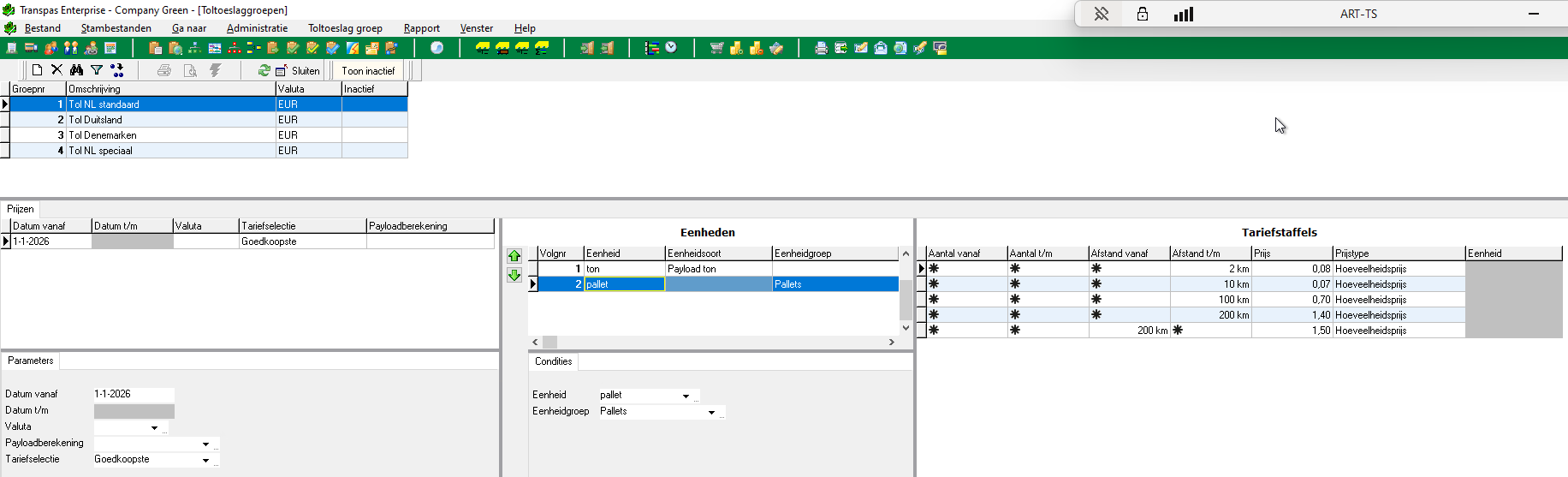Image resolution: width=1568 pixels, height=477 pixels.
Task: Open the Stambestanden menu
Action: click(x=116, y=28)
